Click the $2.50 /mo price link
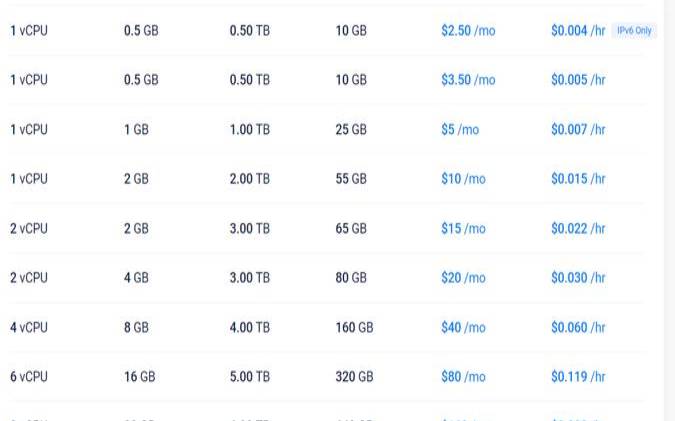 coord(468,31)
